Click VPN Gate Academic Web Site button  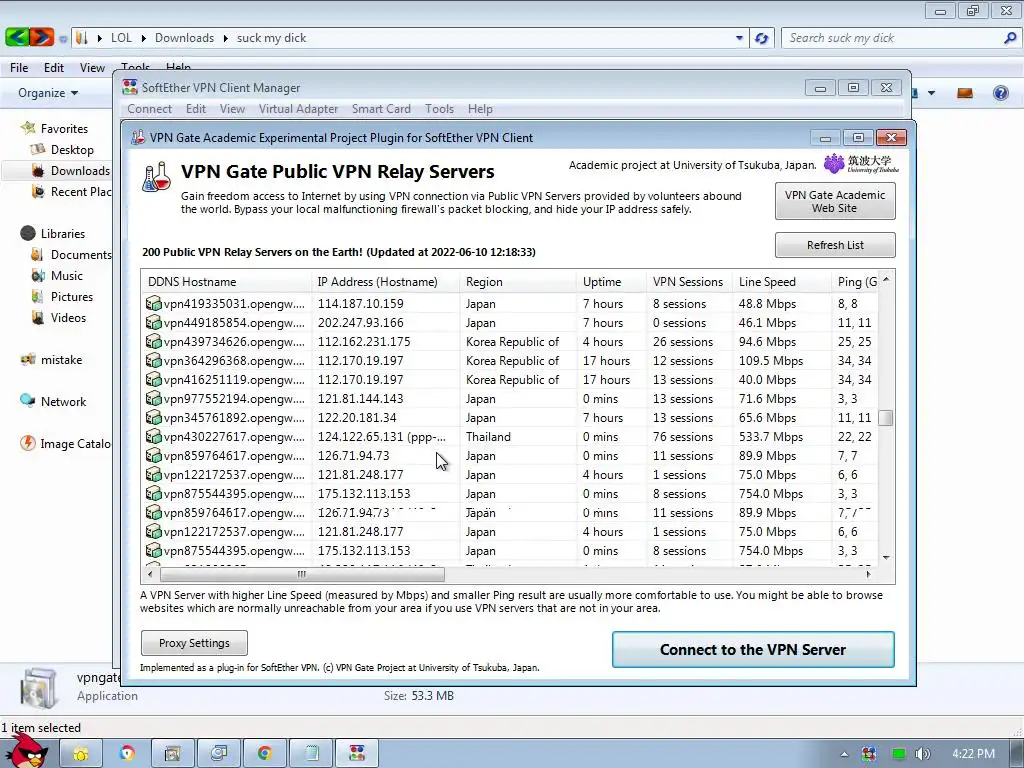tap(835, 201)
